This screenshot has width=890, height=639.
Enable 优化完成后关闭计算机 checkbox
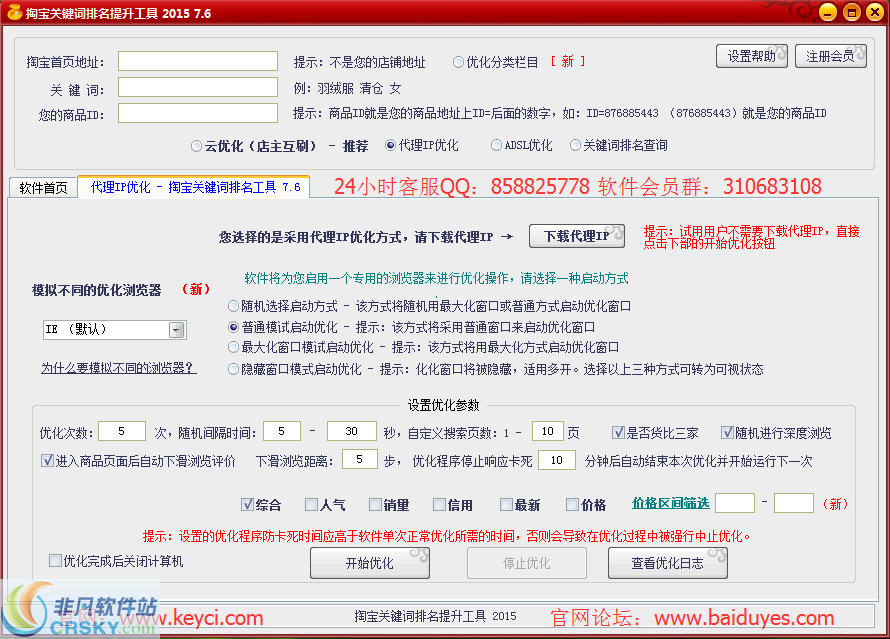pyautogui.click(x=55, y=561)
